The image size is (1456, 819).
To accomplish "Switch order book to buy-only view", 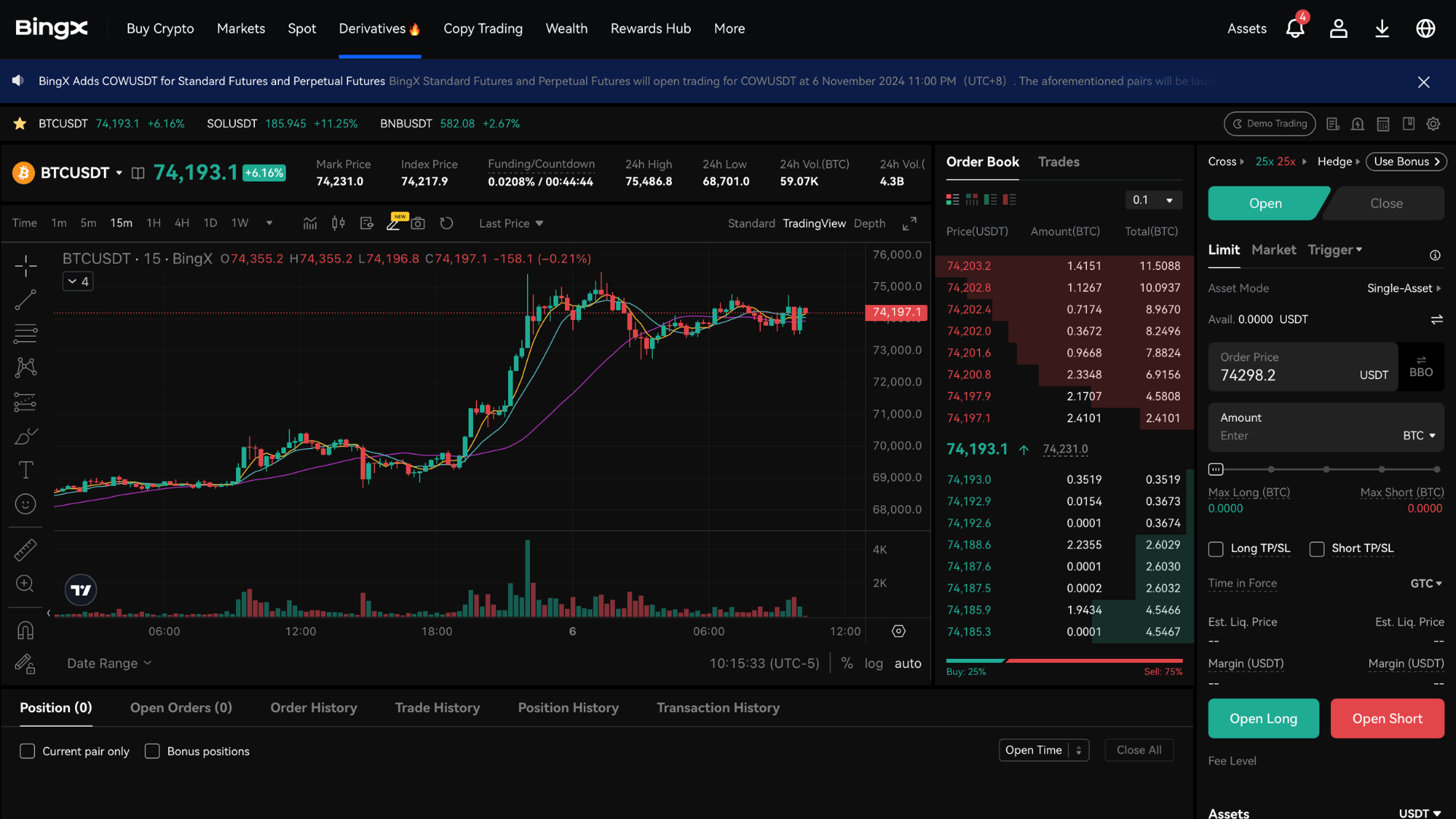I will point(990,199).
